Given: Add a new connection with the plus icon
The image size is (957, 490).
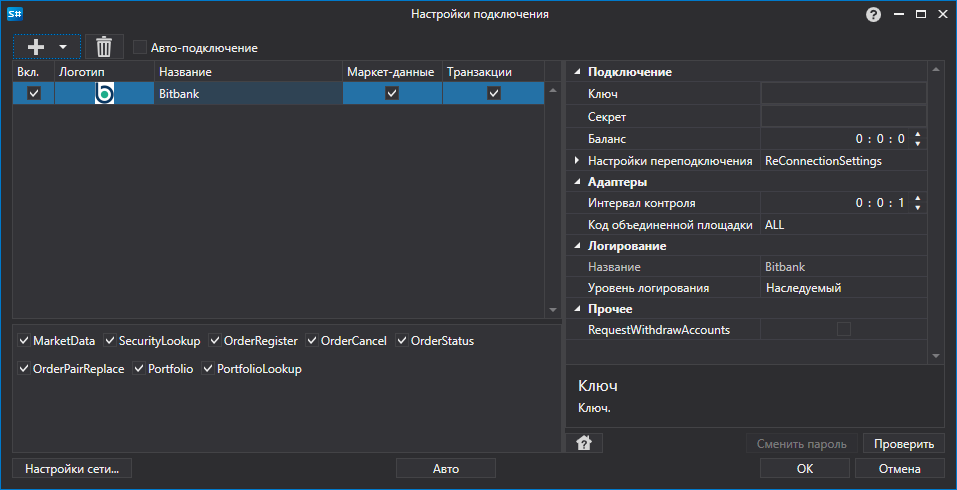Looking at the screenshot, I should (36, 47).
